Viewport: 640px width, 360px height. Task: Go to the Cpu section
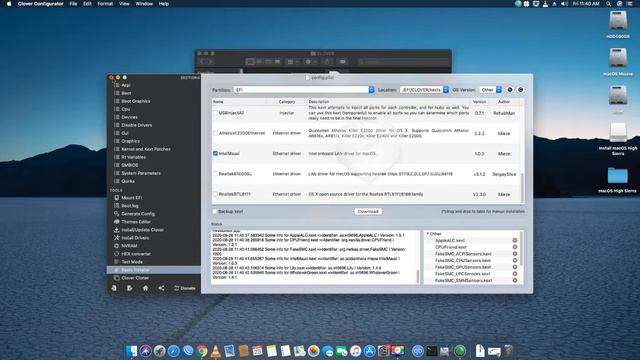pos(125,109)
